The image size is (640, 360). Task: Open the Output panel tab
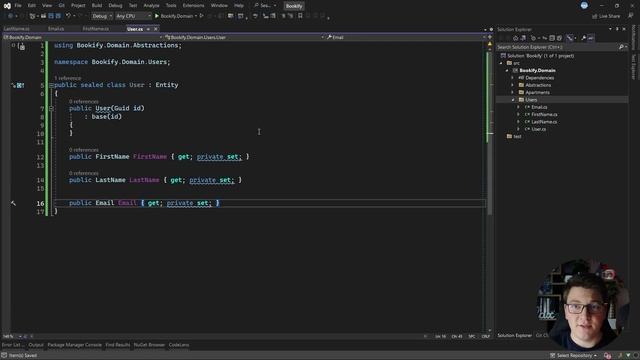36,345
